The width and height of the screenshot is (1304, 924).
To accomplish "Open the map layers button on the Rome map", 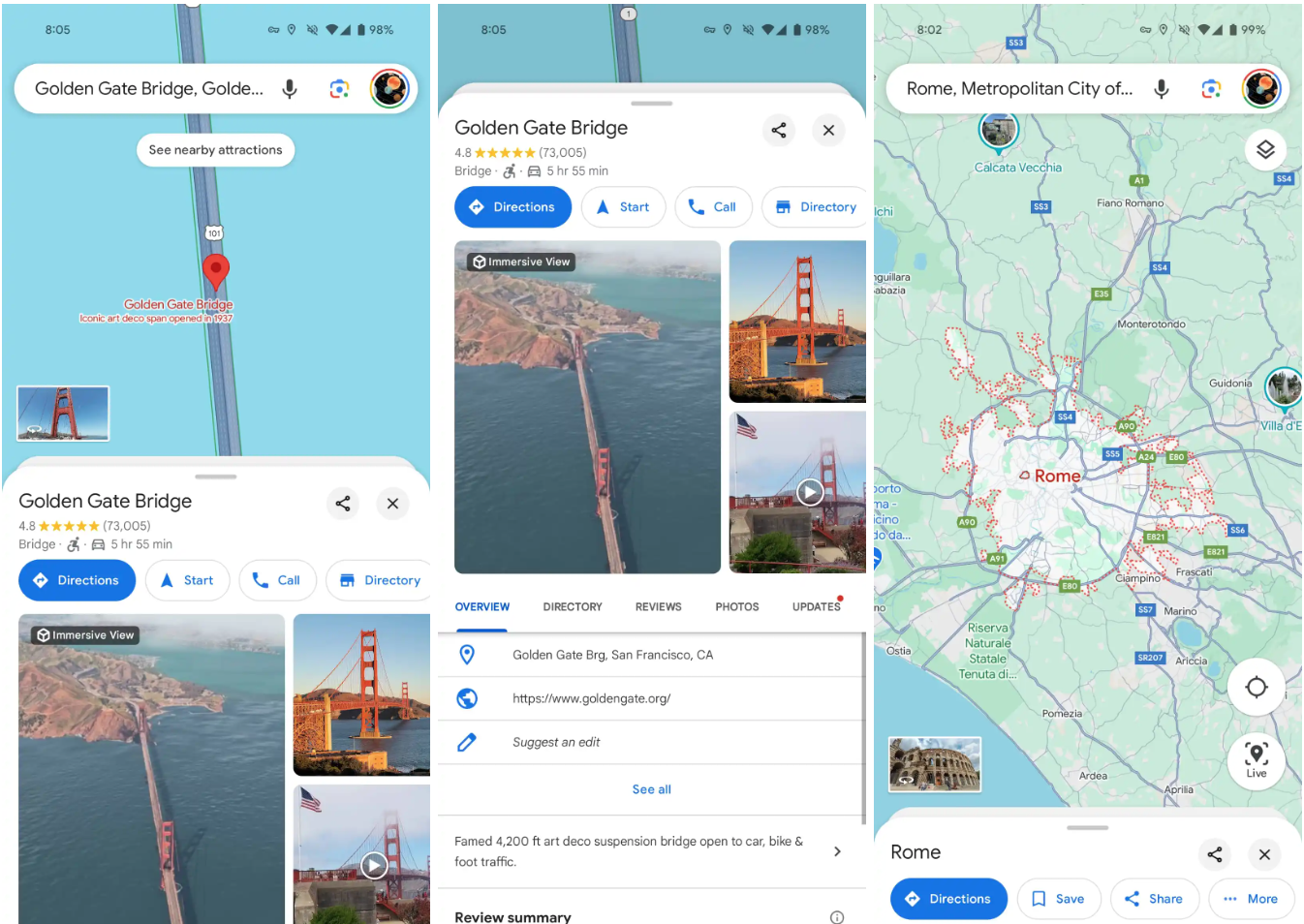I will point(1265,149).
